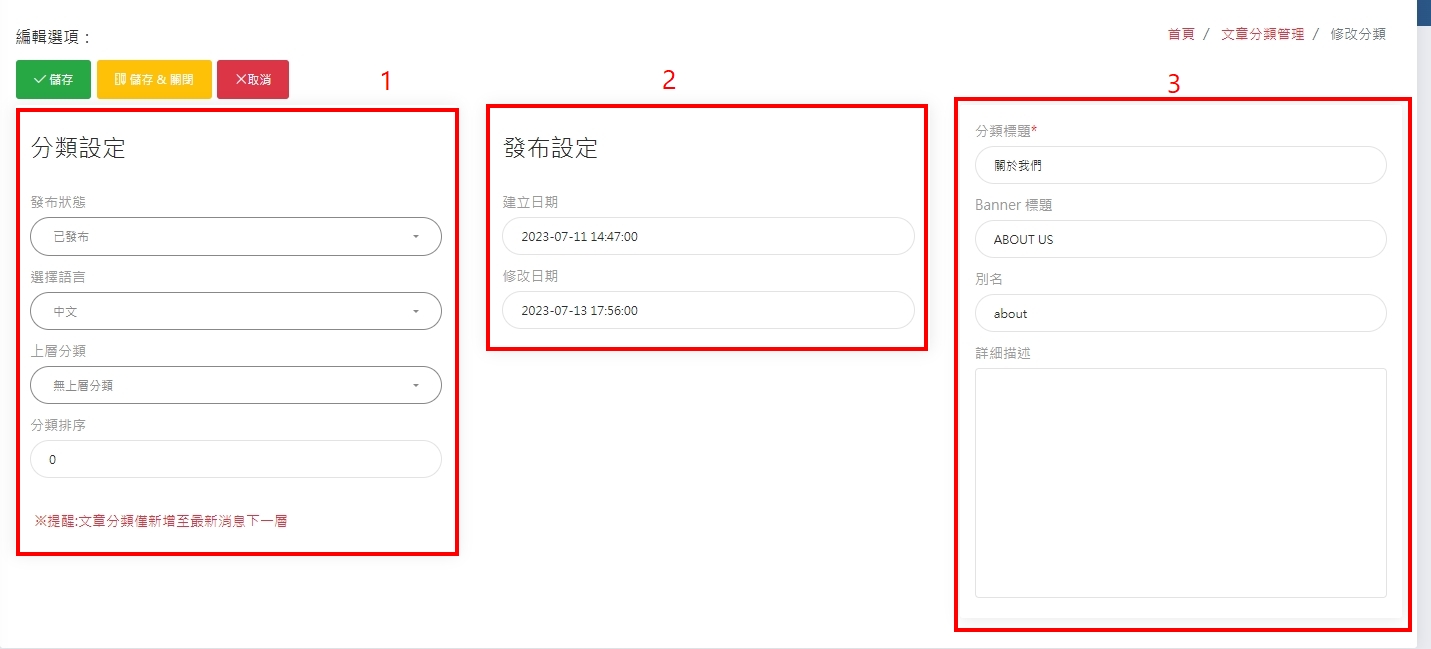Image resolution: width=1431 pixels, height=649 pixels.
Task: Edit the Banner 標題 field with ABOUT US
Action: coord(1180,240)
